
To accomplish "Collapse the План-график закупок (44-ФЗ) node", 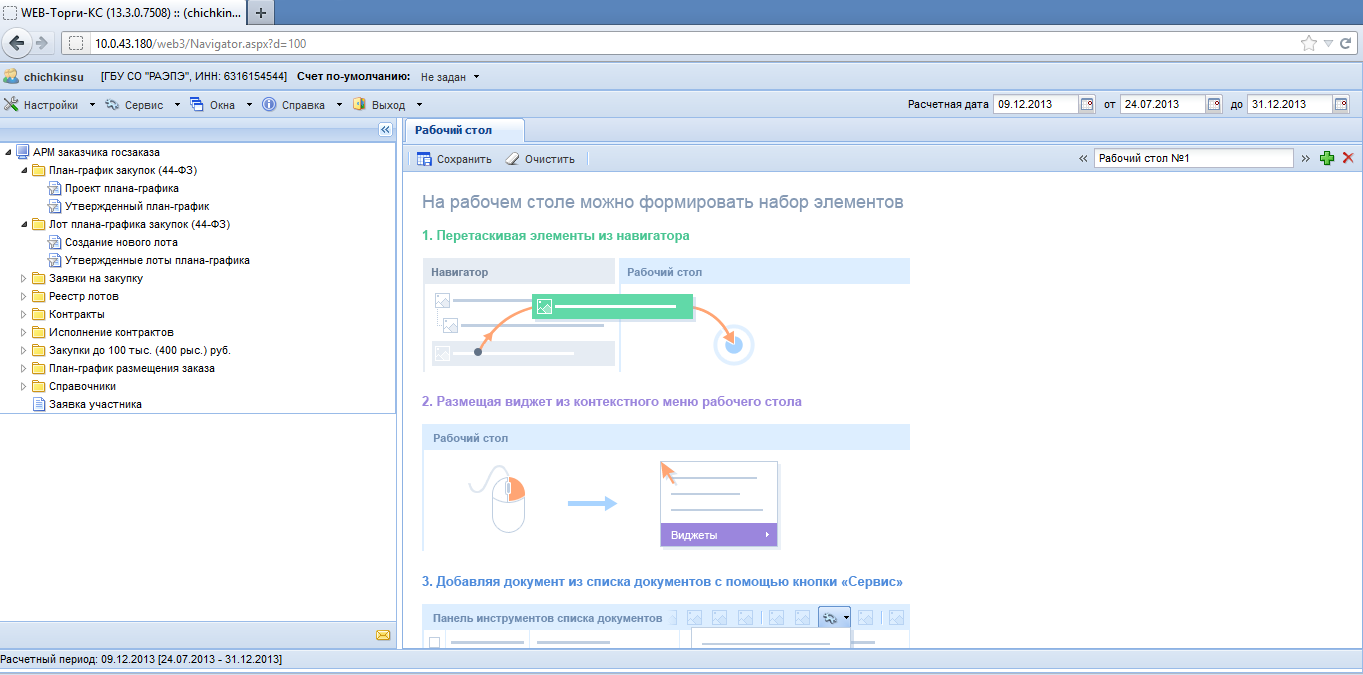I will click(x=24, y=170).
